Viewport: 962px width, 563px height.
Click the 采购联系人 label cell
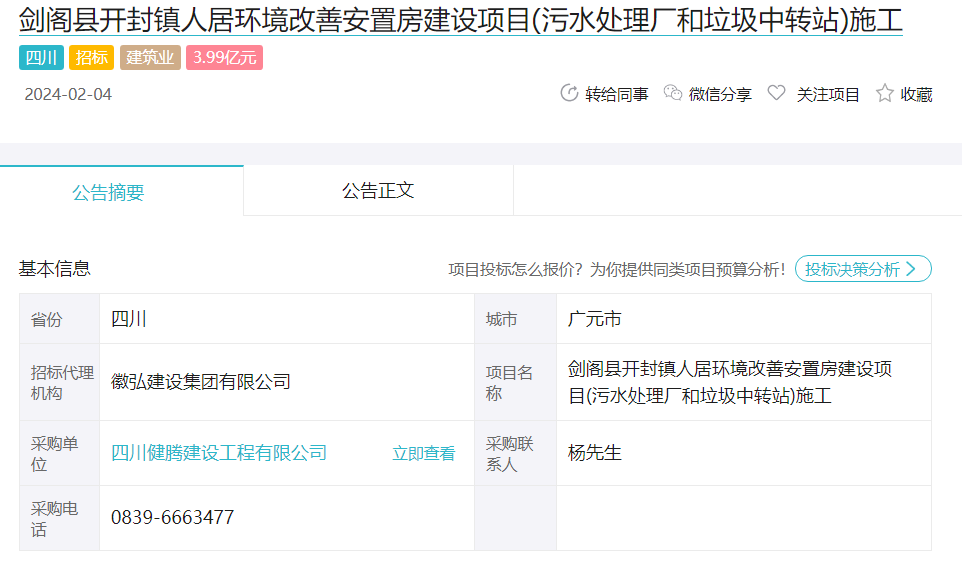[515, 453]
